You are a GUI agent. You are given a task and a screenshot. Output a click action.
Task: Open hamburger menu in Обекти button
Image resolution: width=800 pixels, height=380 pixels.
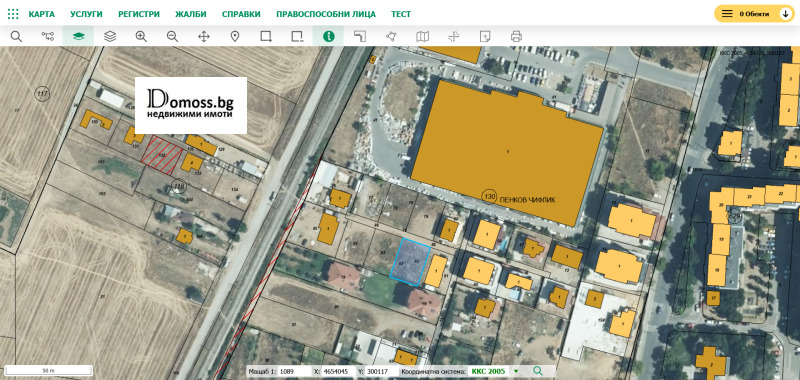click(x=727, y=14)
